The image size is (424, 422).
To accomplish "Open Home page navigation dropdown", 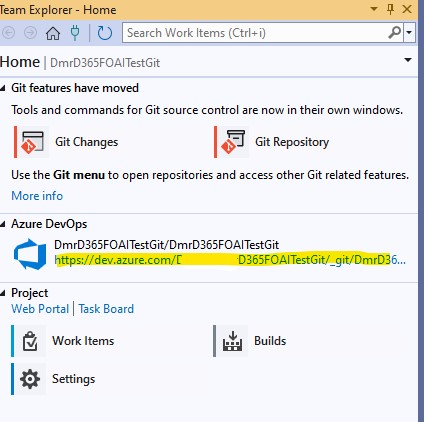I will pos(408,60).
